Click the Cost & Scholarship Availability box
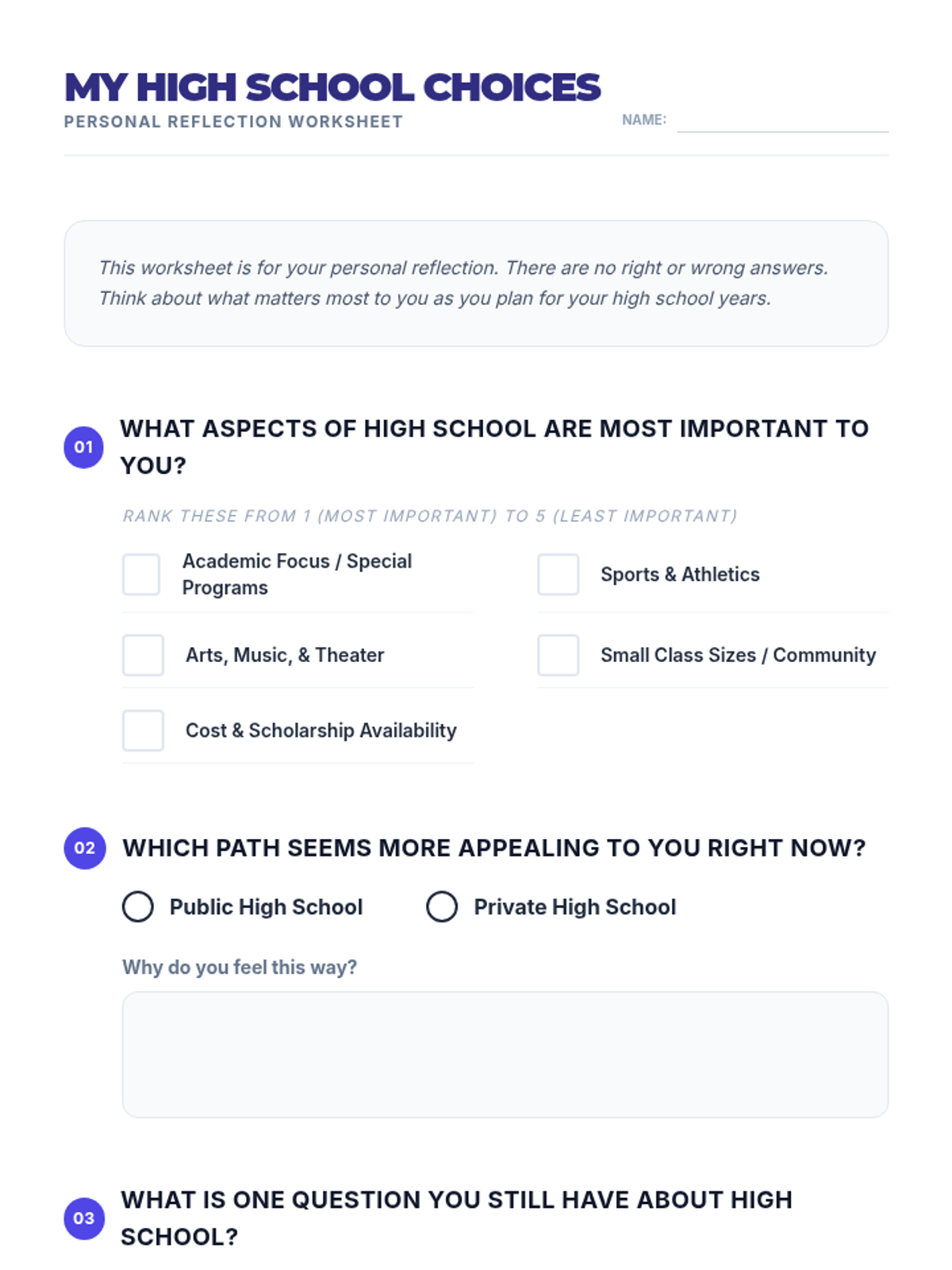This screenshot has width=952, height=1270. point(143,730)
